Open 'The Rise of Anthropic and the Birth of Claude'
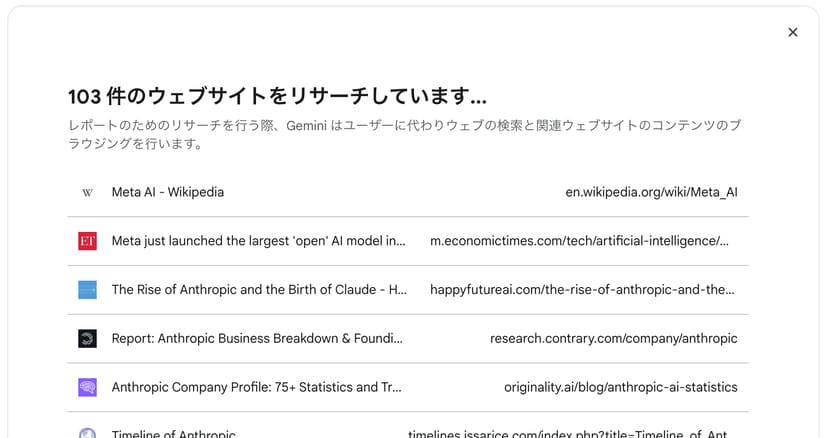The height and width of the screenshot is (438, 828). click(259, 290)
